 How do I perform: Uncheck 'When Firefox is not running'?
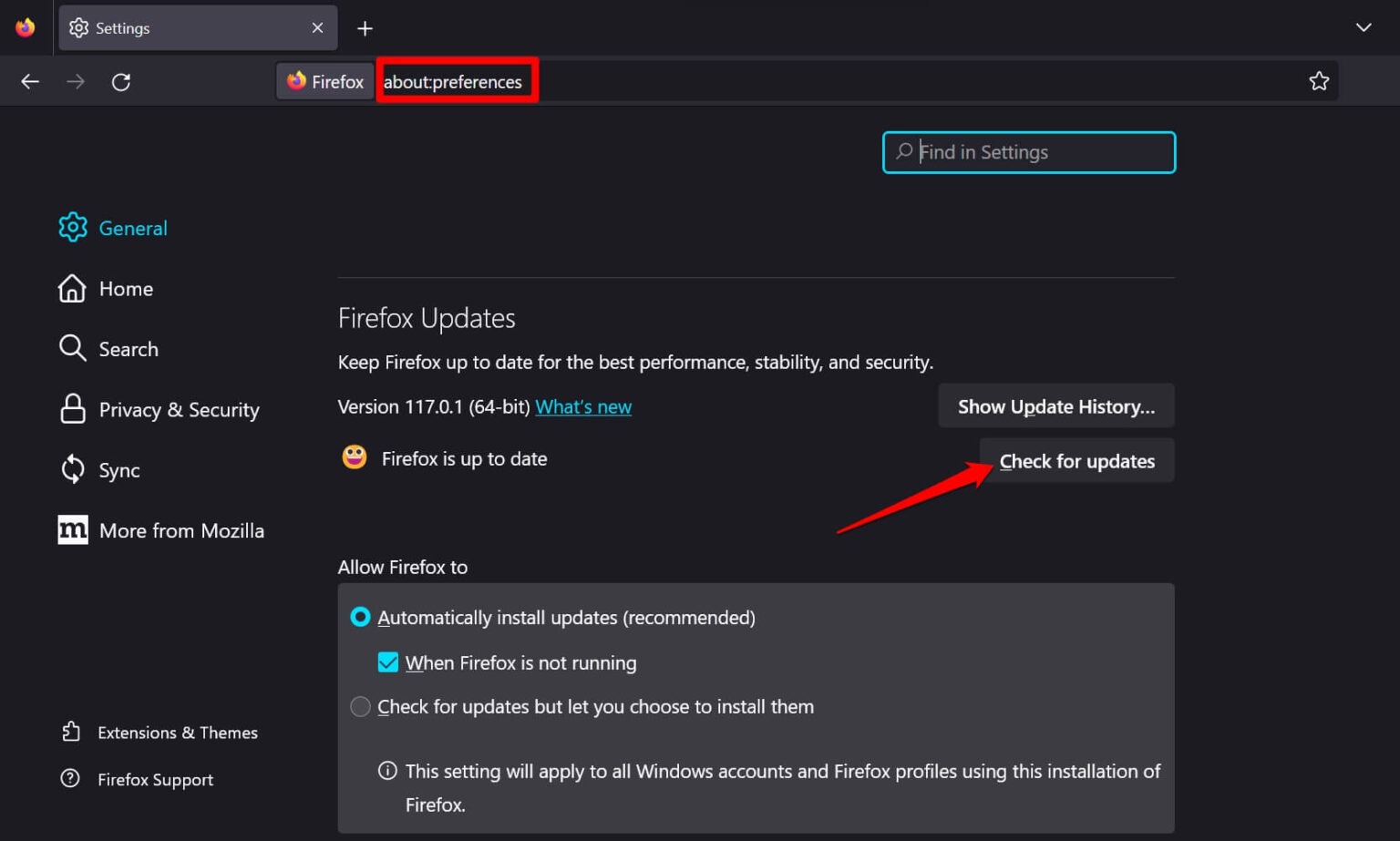click(388, 662)
